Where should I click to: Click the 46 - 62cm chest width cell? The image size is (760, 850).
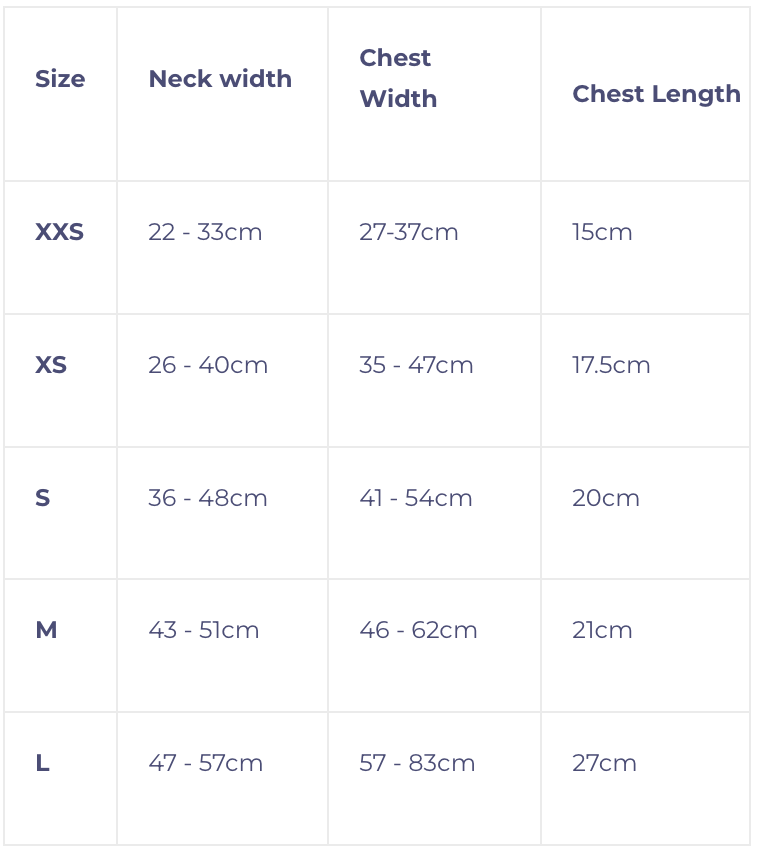[x=418, y=630]
